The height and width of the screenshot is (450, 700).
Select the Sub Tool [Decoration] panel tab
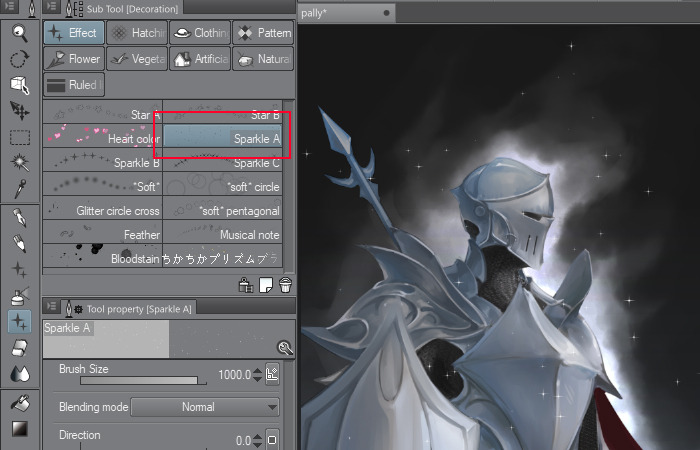(x=121, y=8)
